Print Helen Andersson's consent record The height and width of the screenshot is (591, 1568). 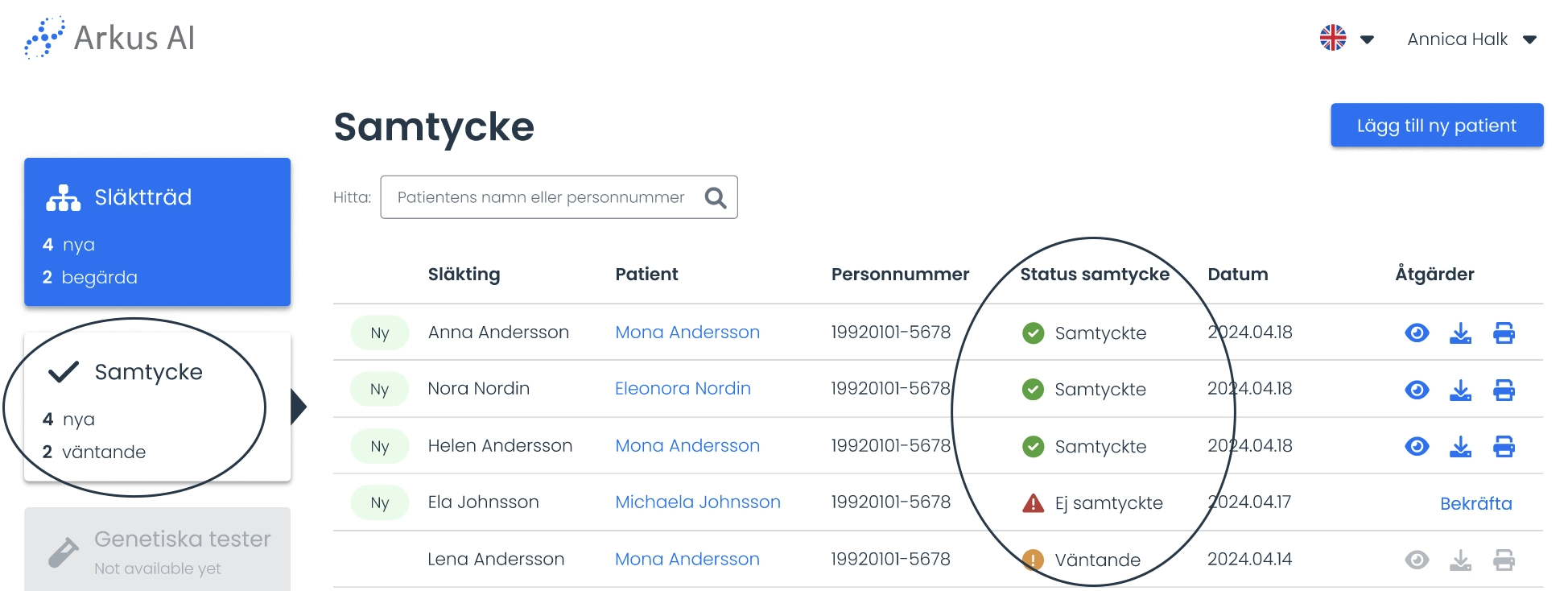pos(1504,447)
